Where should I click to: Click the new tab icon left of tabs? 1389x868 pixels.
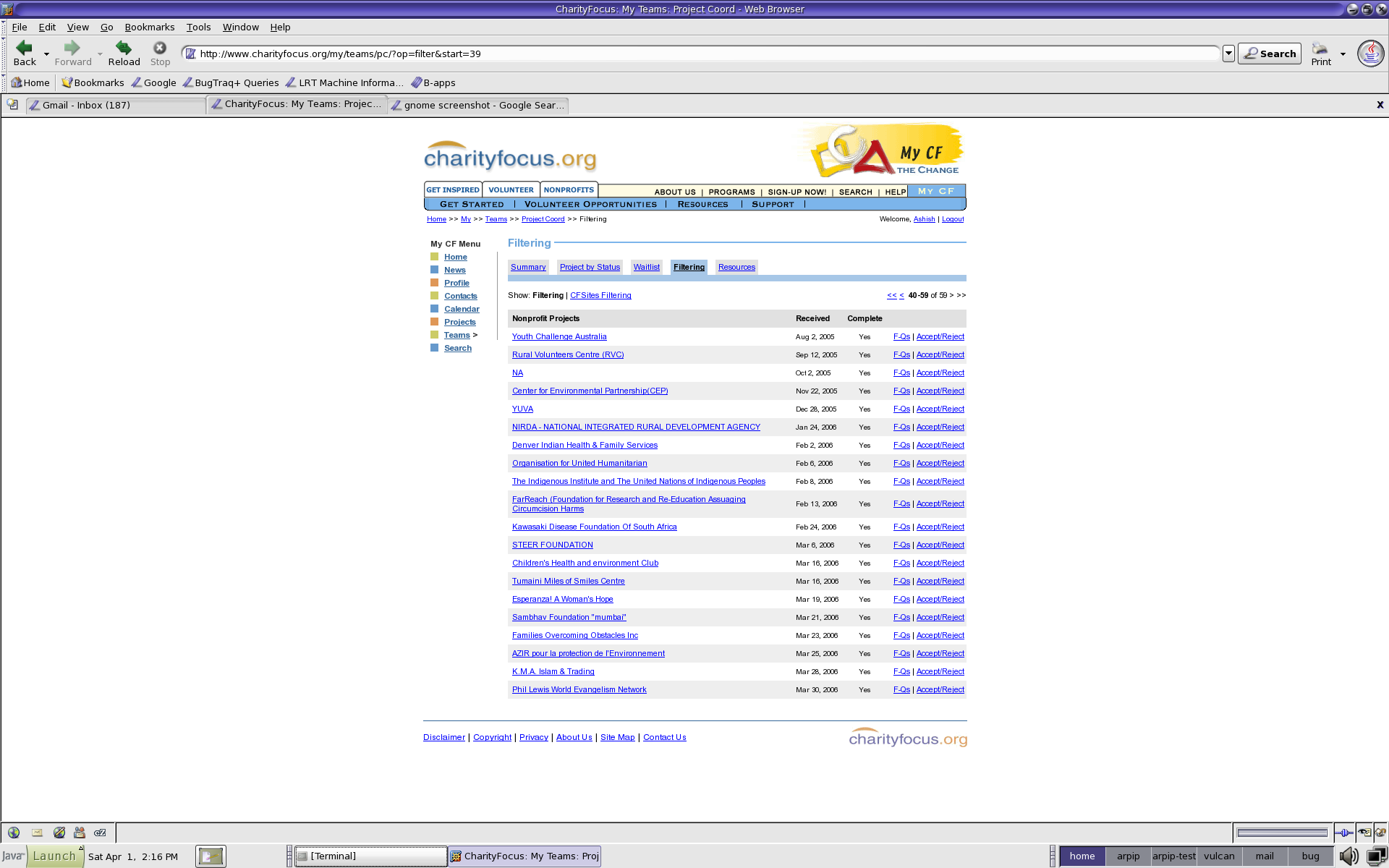pos(12,105)
